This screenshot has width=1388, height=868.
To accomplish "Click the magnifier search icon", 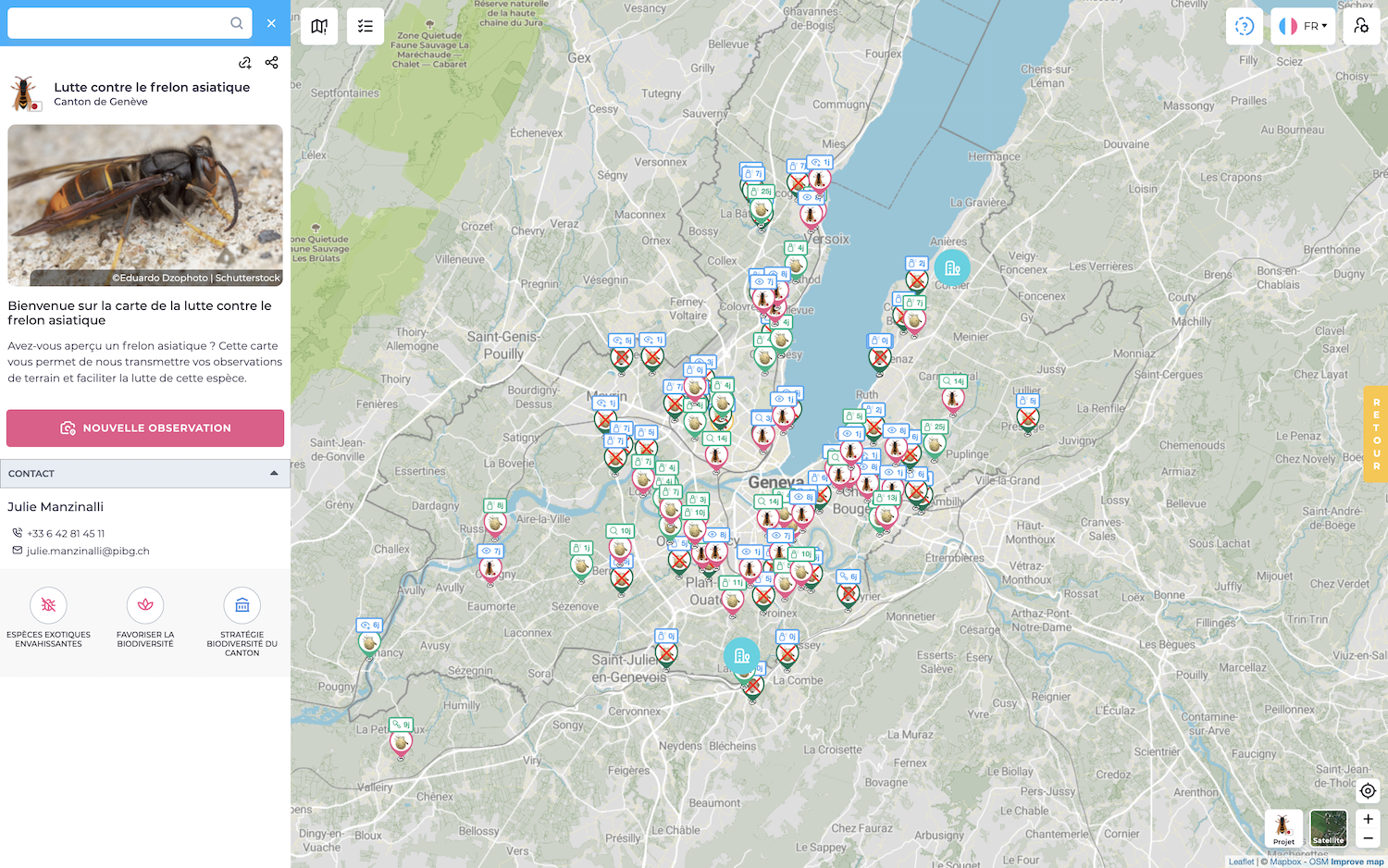I will 237,23.
